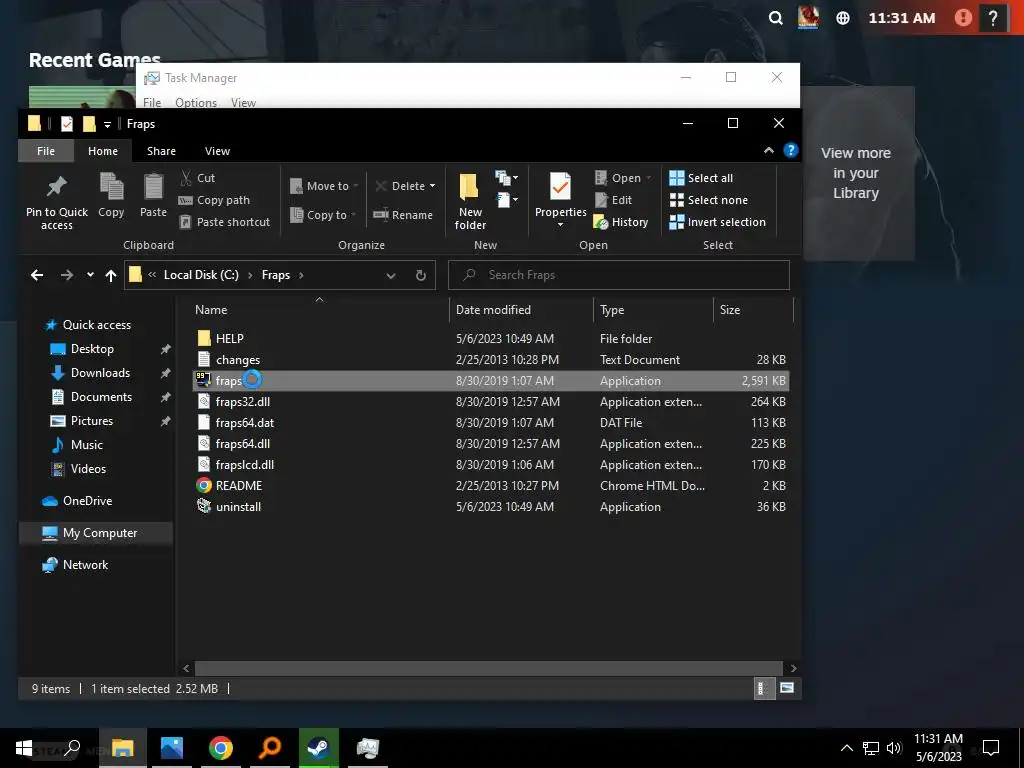Image resolution: width=1024 pixels, height=768 pixels.
Task: Invert selection in the Fraps folder
Action: pyautogui.click(x=718, y=222)
